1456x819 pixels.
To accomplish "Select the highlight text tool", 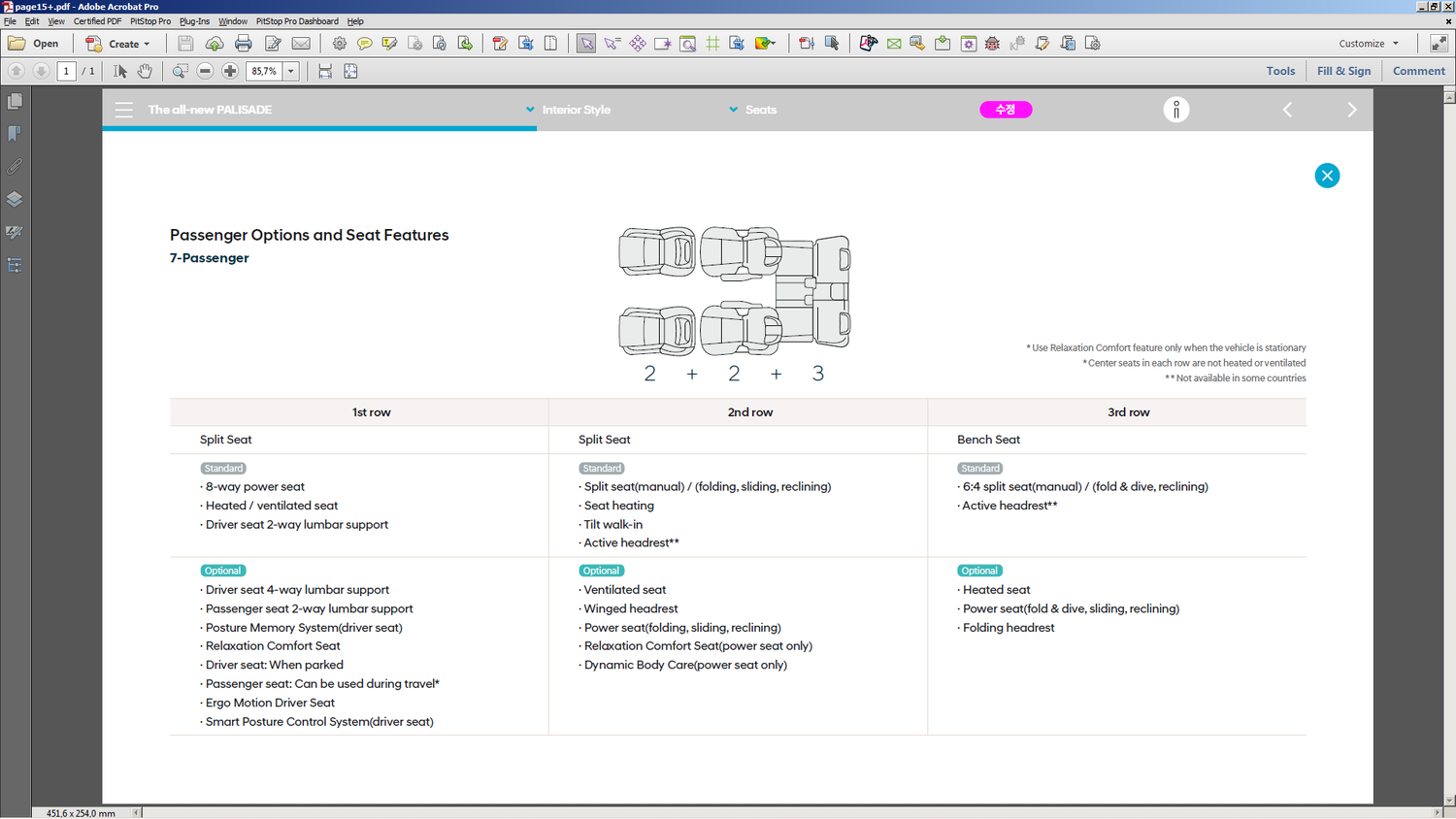I will click(x=389, y=44).
